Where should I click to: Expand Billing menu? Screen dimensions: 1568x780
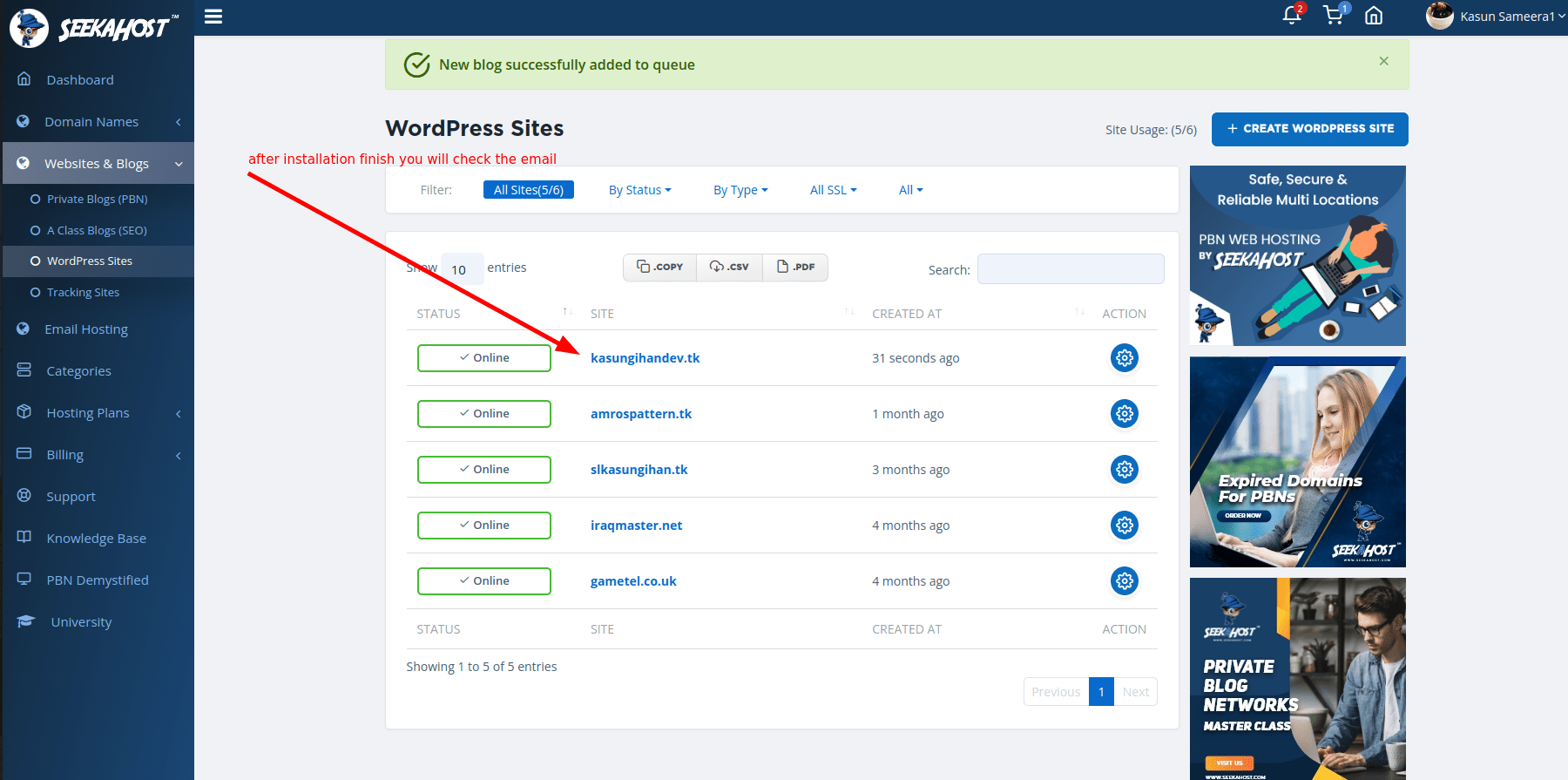coord(98,454)
